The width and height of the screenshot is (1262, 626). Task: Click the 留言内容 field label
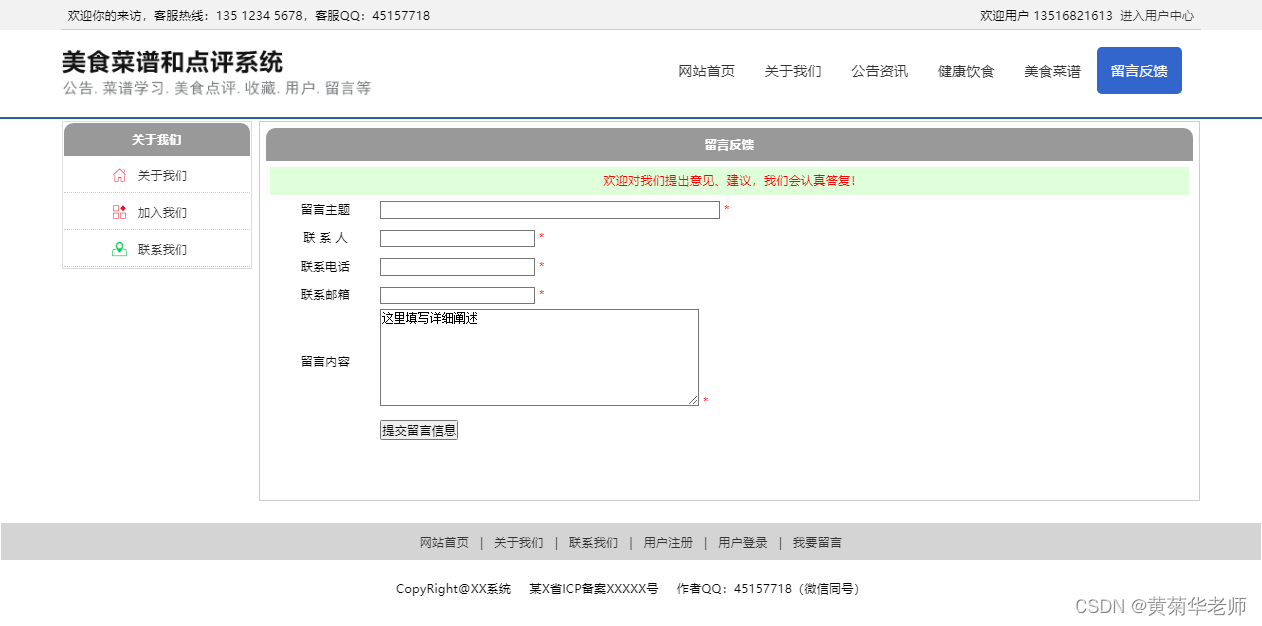point(325,361)
